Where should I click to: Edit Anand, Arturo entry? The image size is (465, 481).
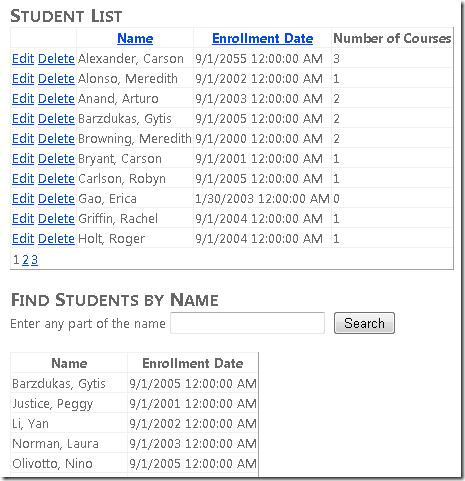coord(23,99)
